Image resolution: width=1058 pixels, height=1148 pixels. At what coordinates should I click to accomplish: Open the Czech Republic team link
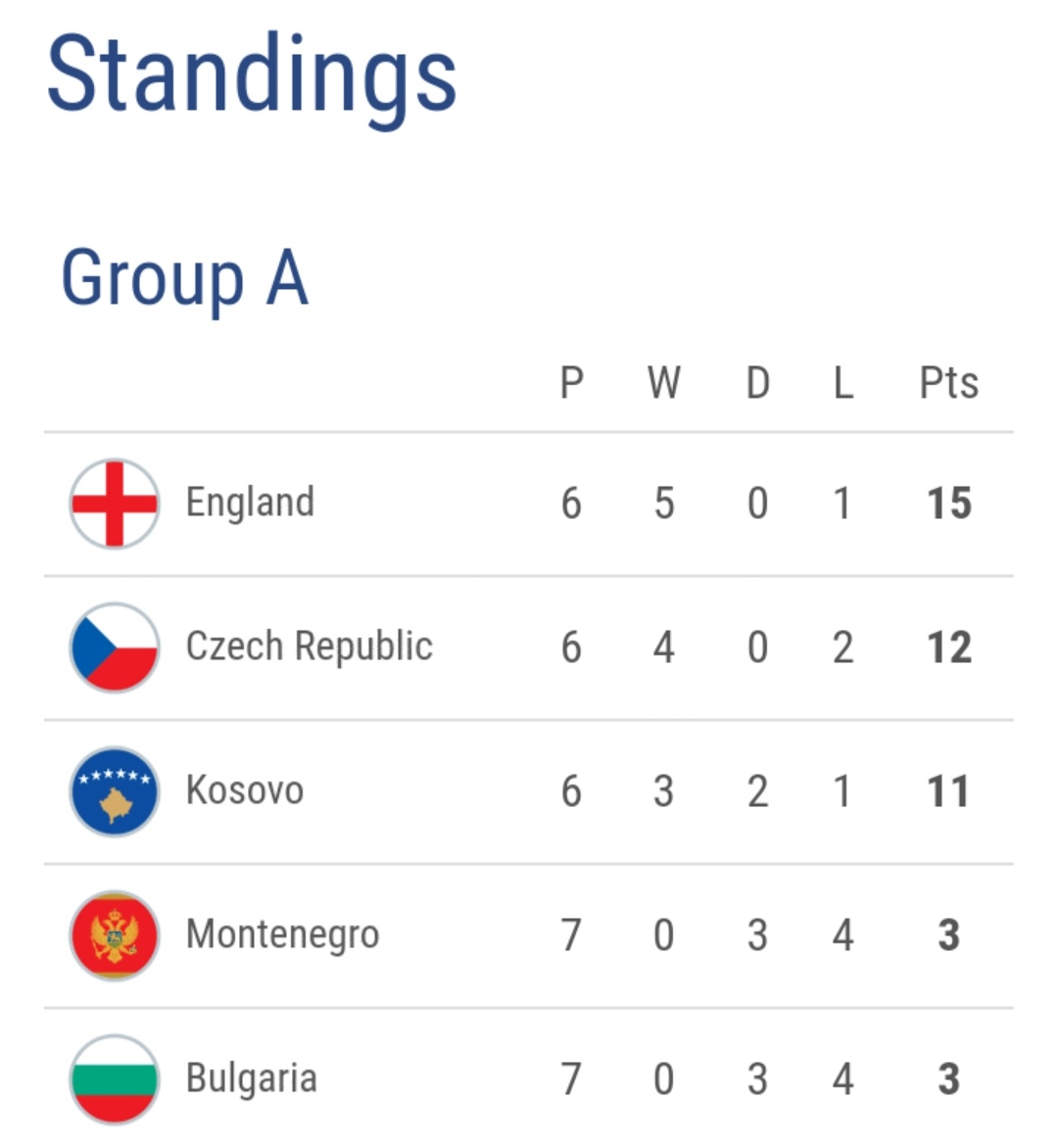coord(309,646)
